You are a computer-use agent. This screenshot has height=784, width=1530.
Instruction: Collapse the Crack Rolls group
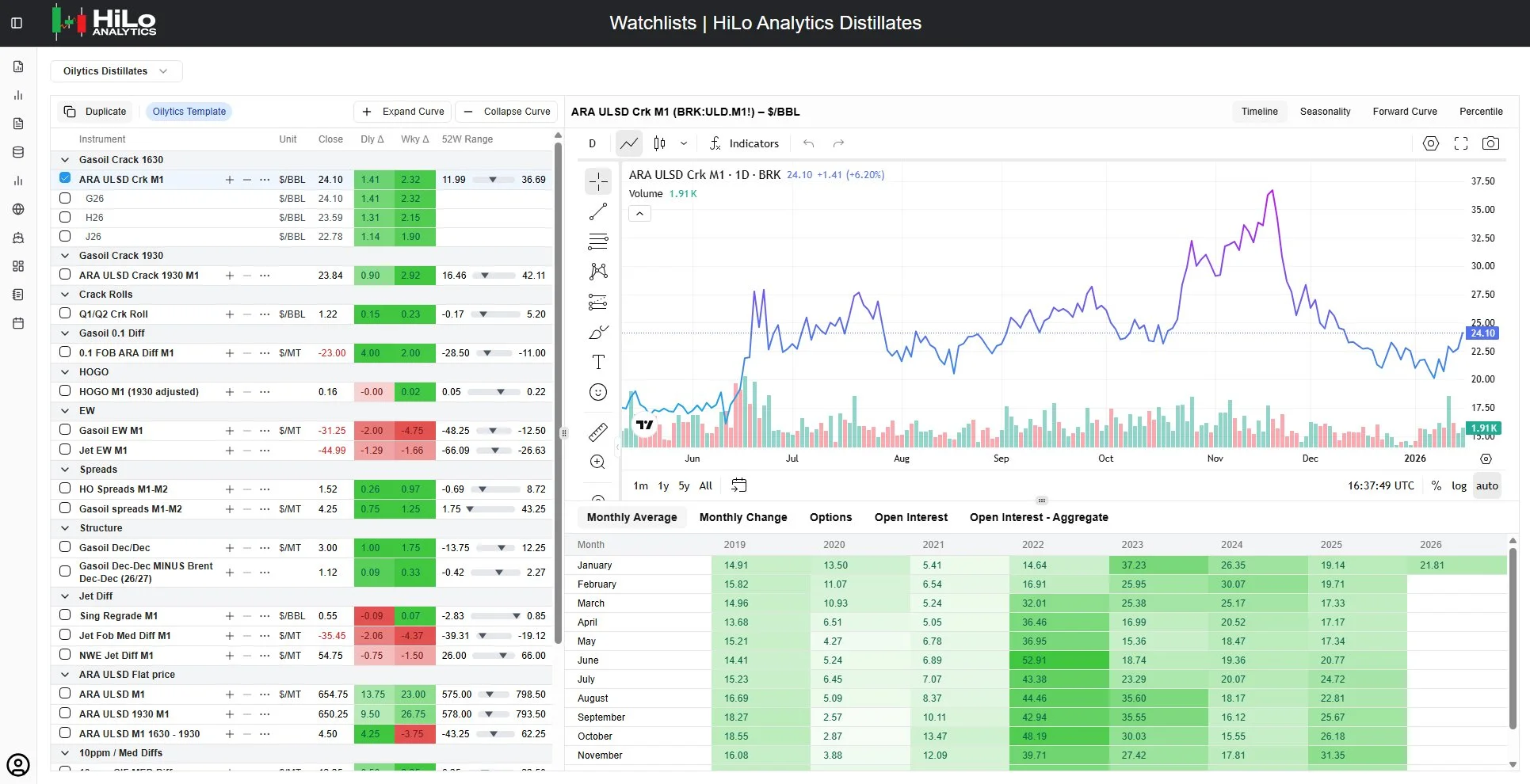coord(65,295)
